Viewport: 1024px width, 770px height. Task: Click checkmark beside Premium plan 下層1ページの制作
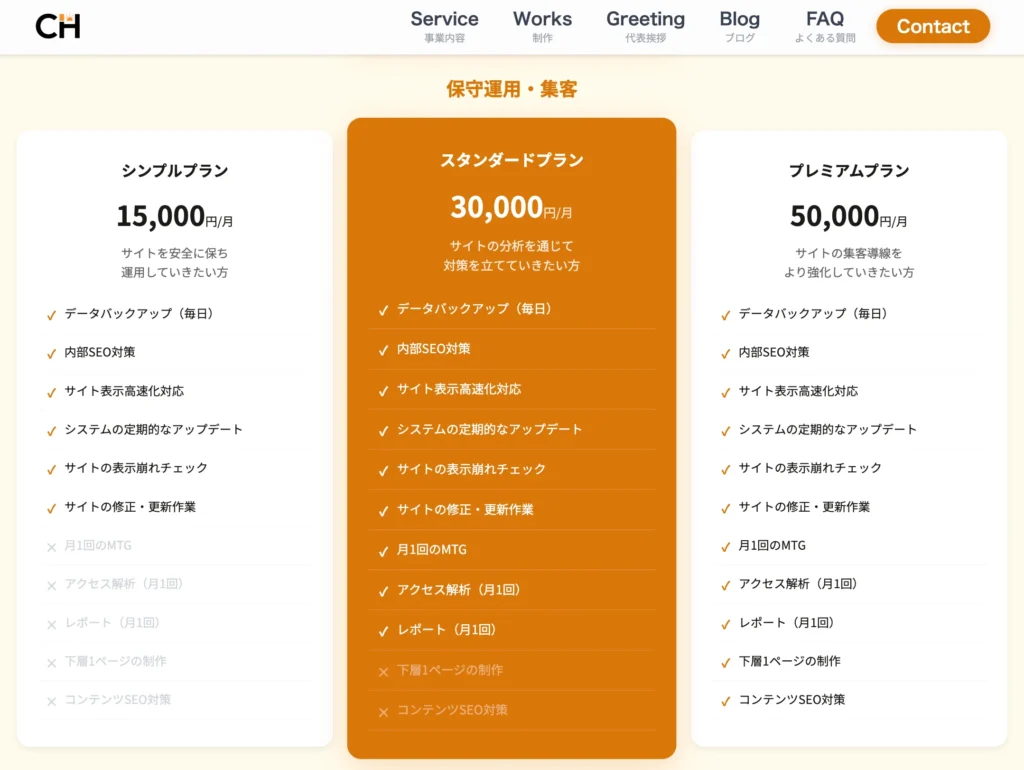tap(725, 663)
